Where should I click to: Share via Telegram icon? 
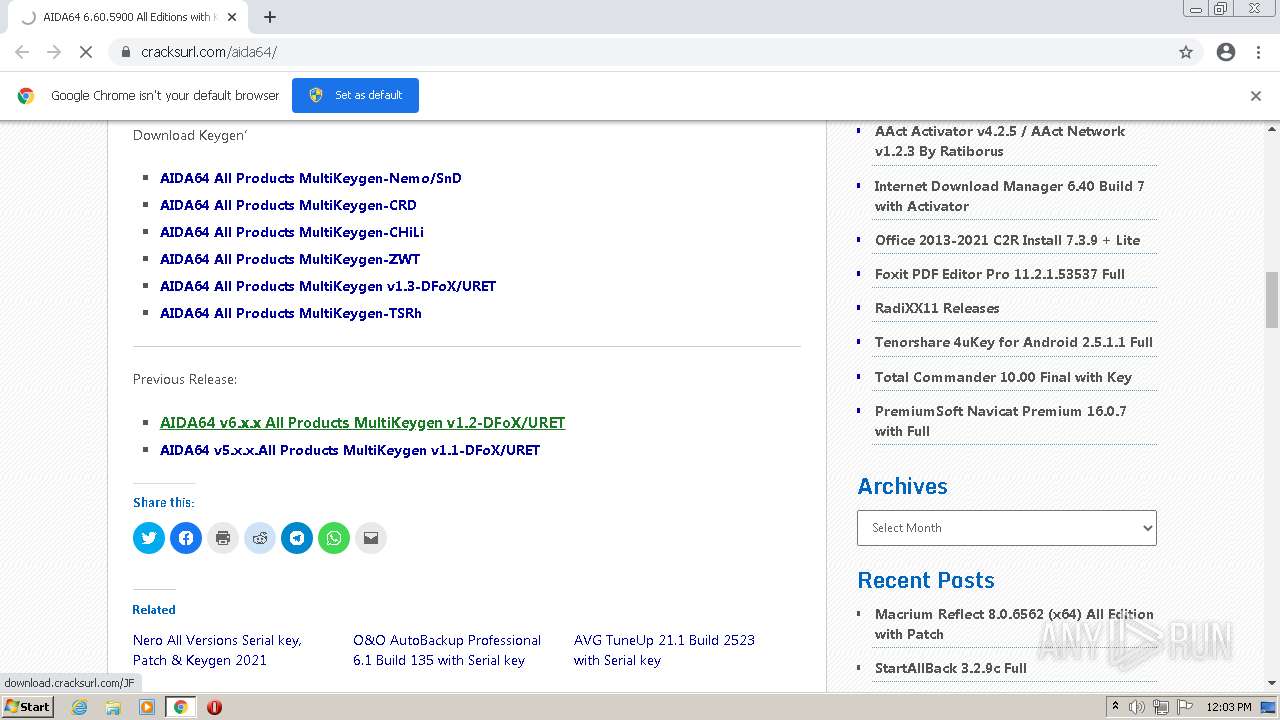coord(297,538)
